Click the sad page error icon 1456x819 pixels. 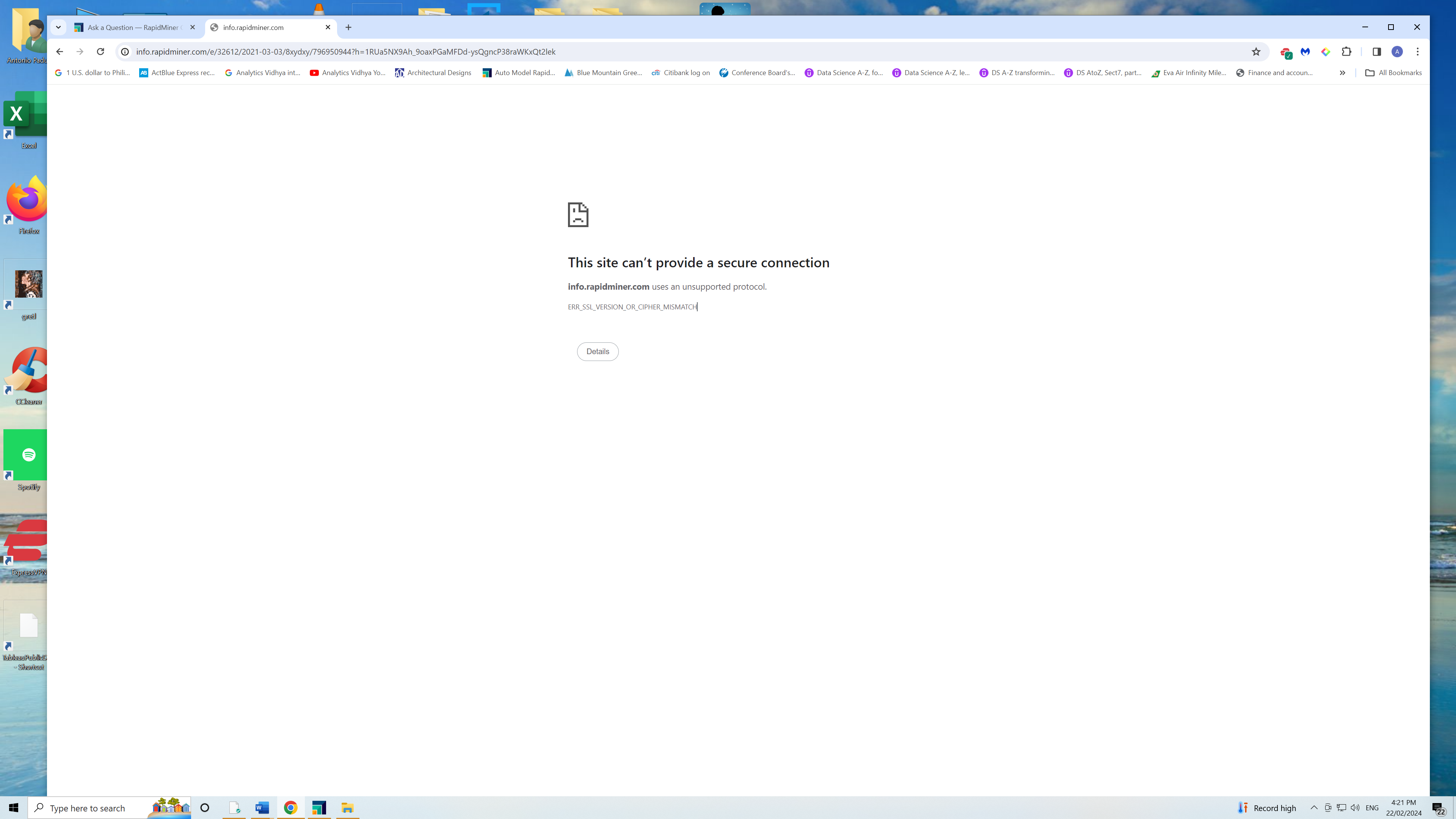click(x=578, y=215)
